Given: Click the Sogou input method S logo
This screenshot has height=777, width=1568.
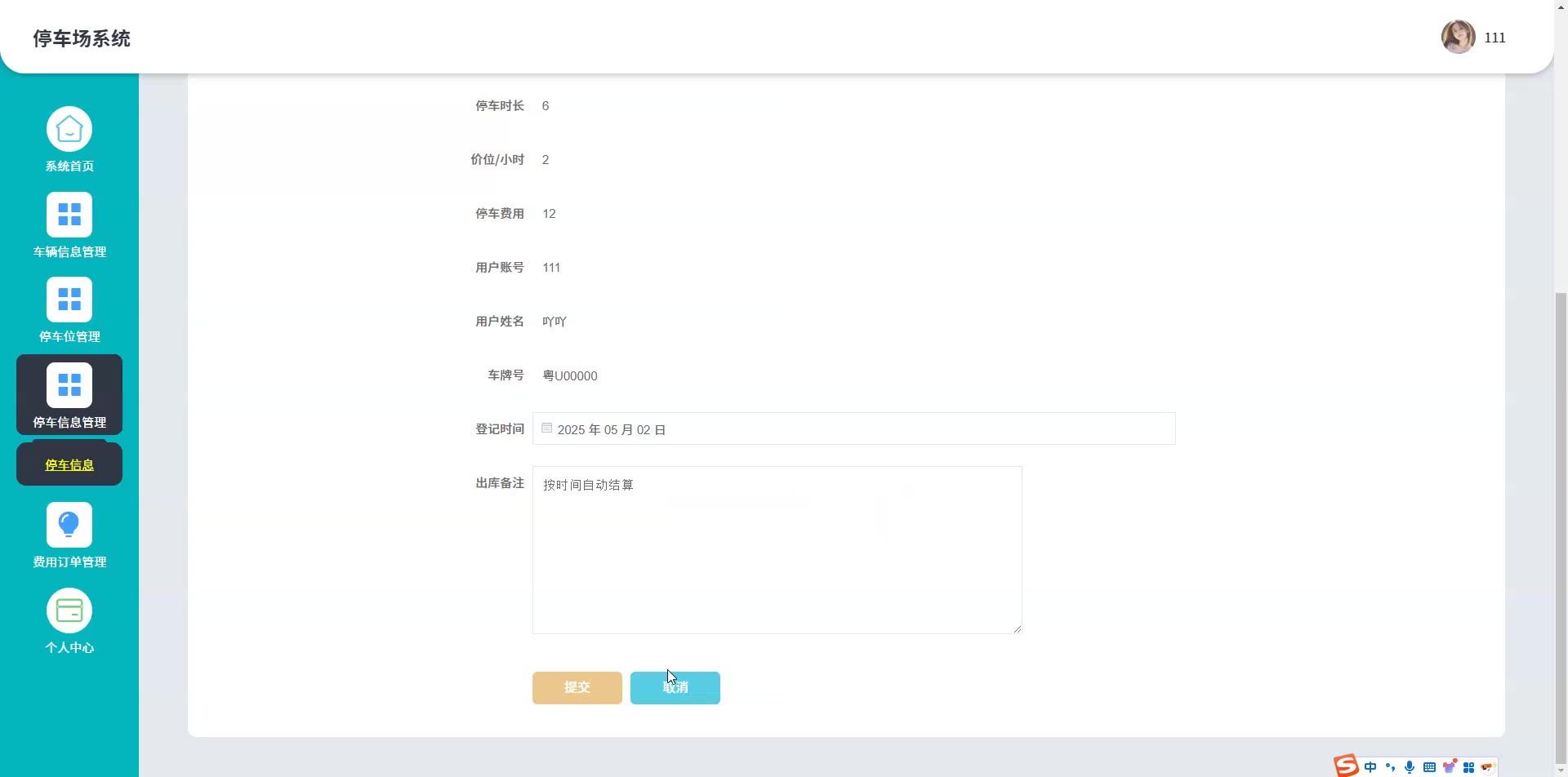Looking at the screenshot, I should pos(1346,766).
